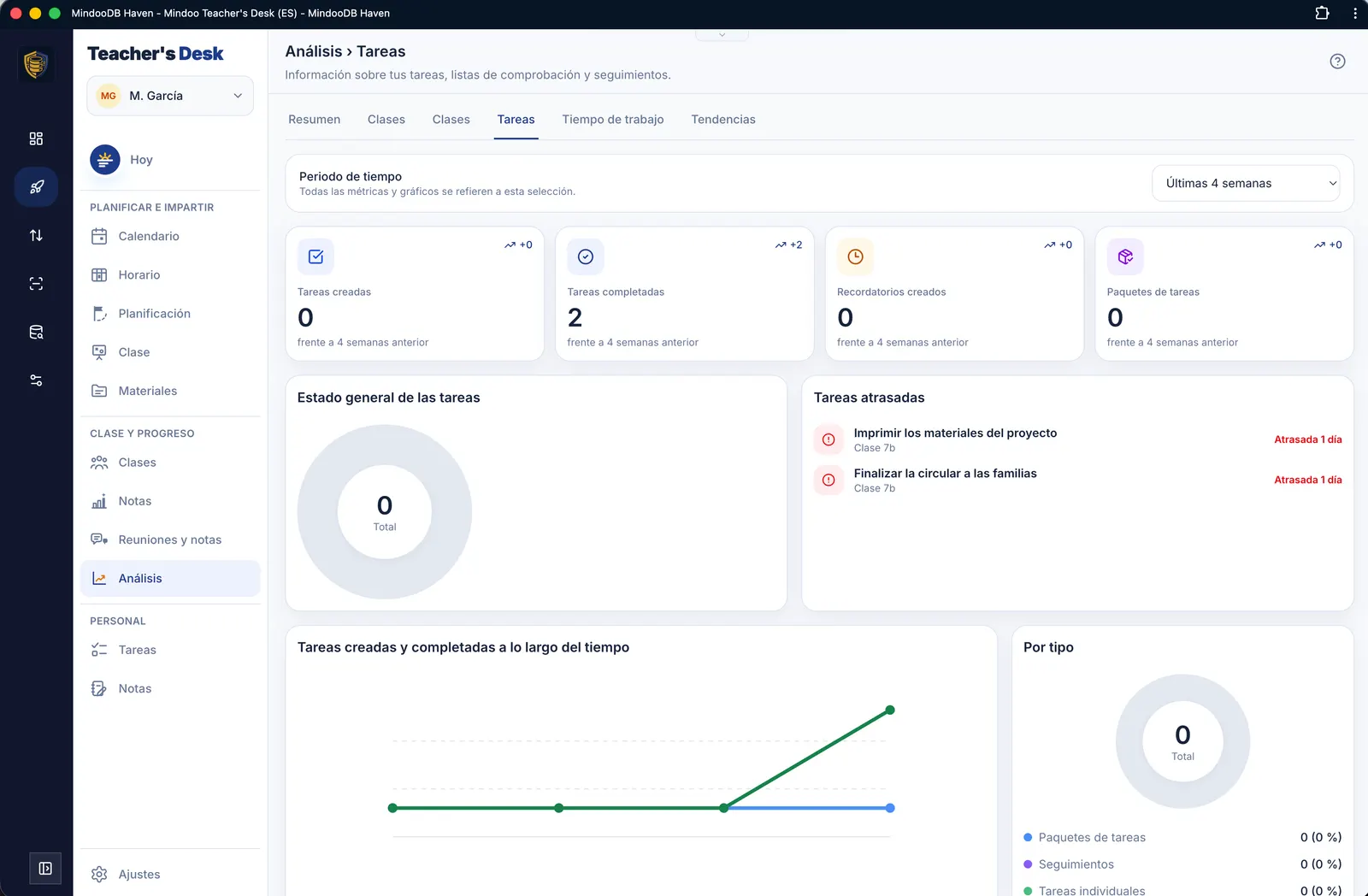The width and height of the screenshot is (1368, 896).
Task: Click the last green data point on chart
Action: 890,710
